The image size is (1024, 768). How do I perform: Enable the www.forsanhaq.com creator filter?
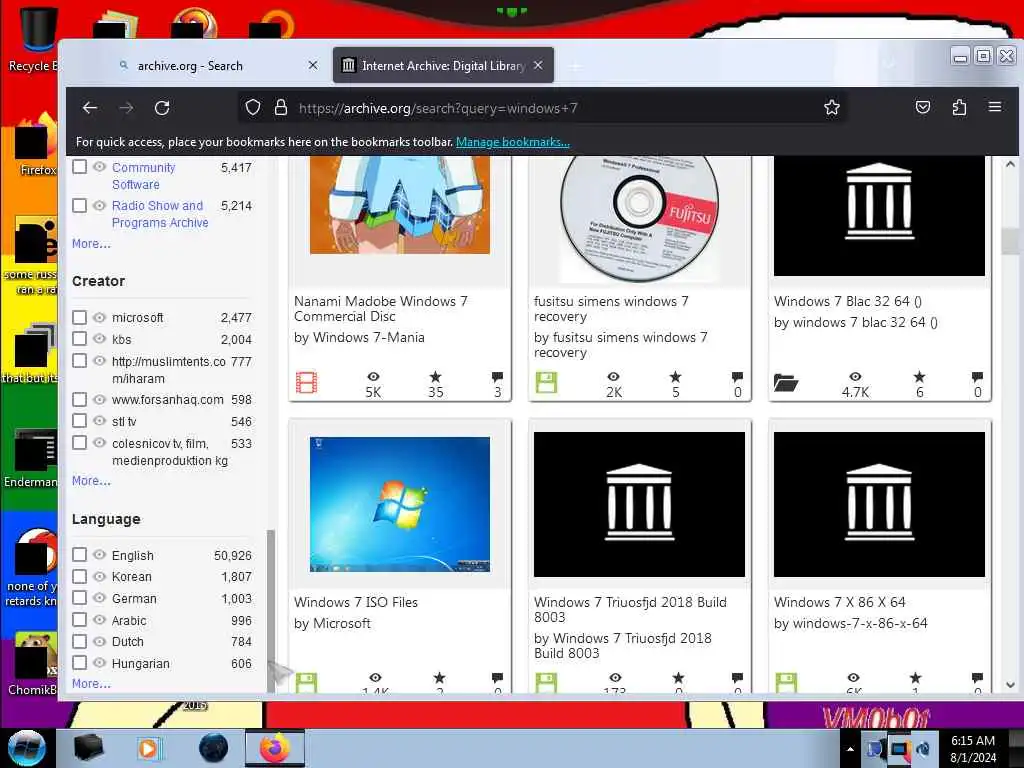tap(80, 399)
